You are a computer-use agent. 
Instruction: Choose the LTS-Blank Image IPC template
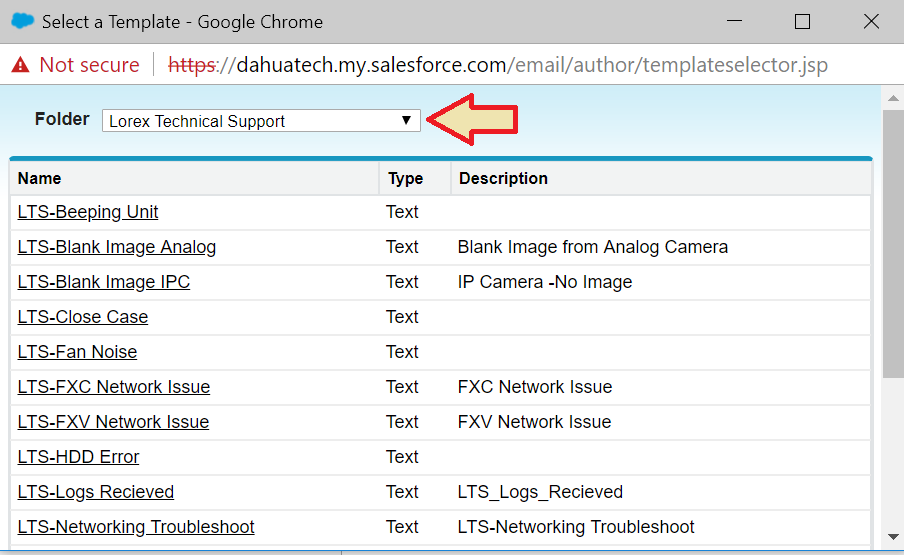[x=104, y=282]
